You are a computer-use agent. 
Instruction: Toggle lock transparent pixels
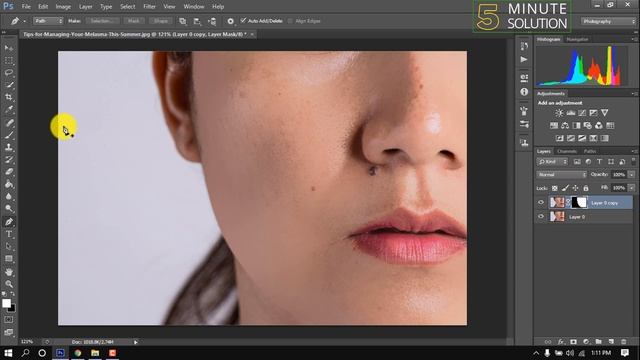pos(555,188)
